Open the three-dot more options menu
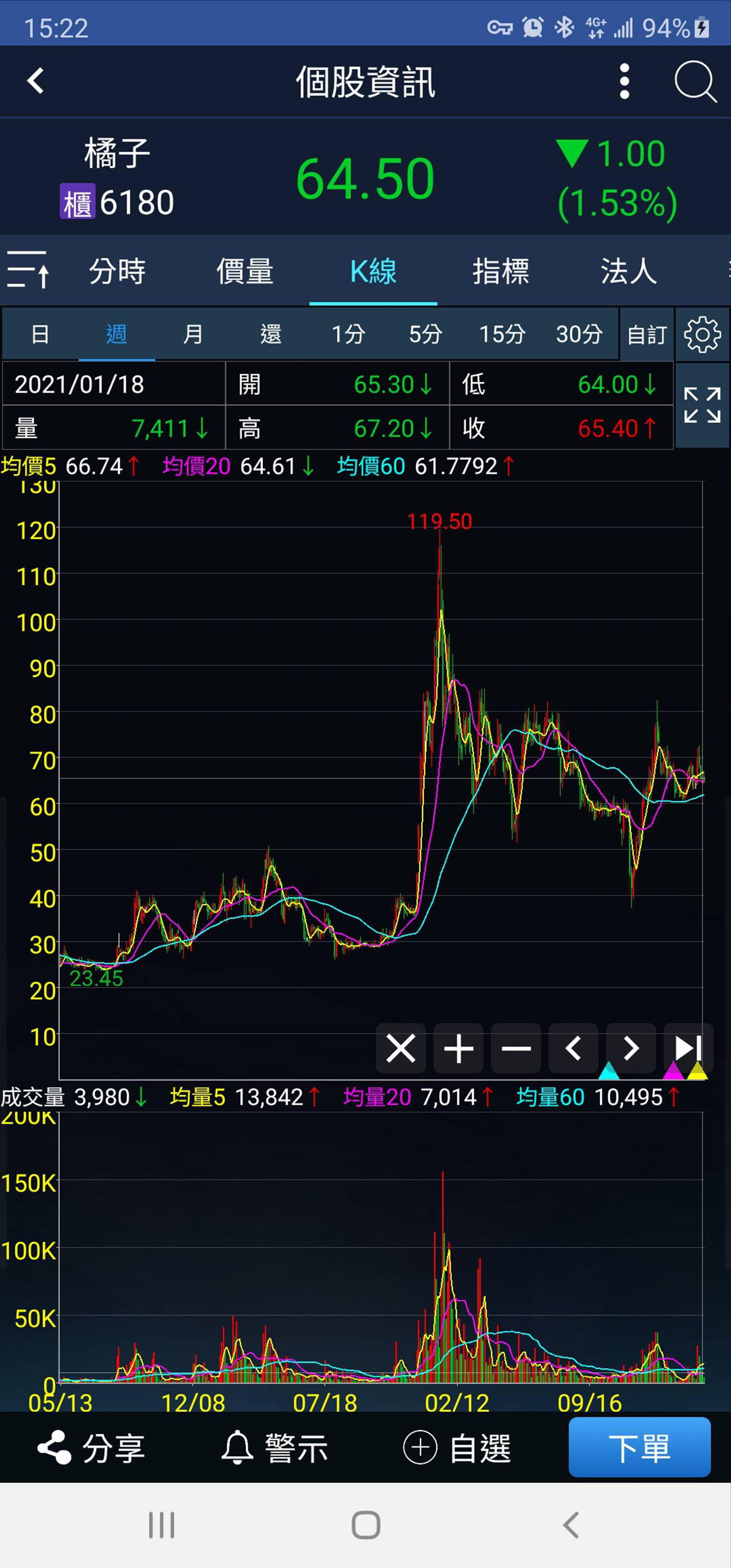This screenshot has width=731, height=1568. click(624, 81)
